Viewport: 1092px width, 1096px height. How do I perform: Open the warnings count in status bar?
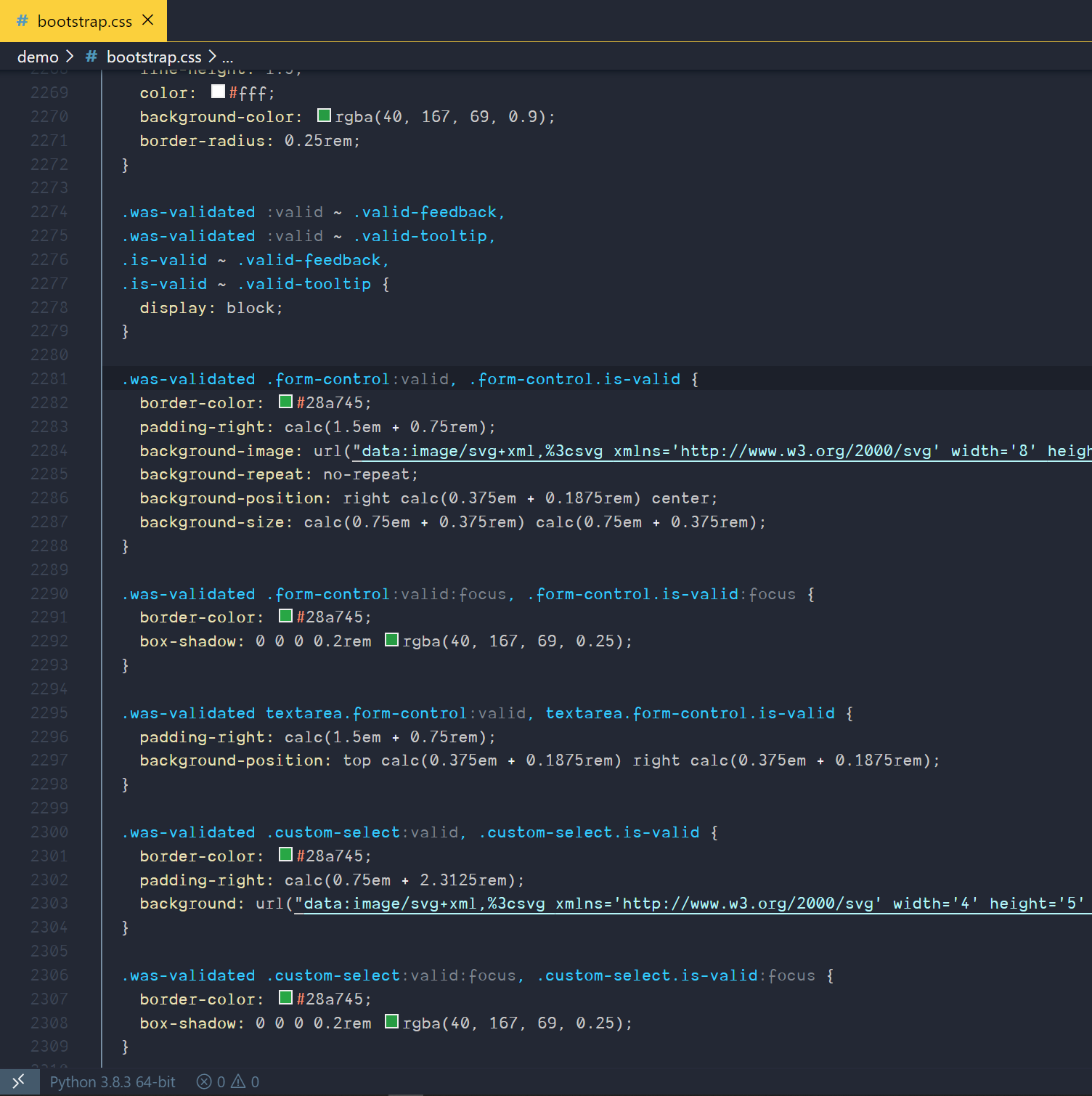click(245, 1081)
